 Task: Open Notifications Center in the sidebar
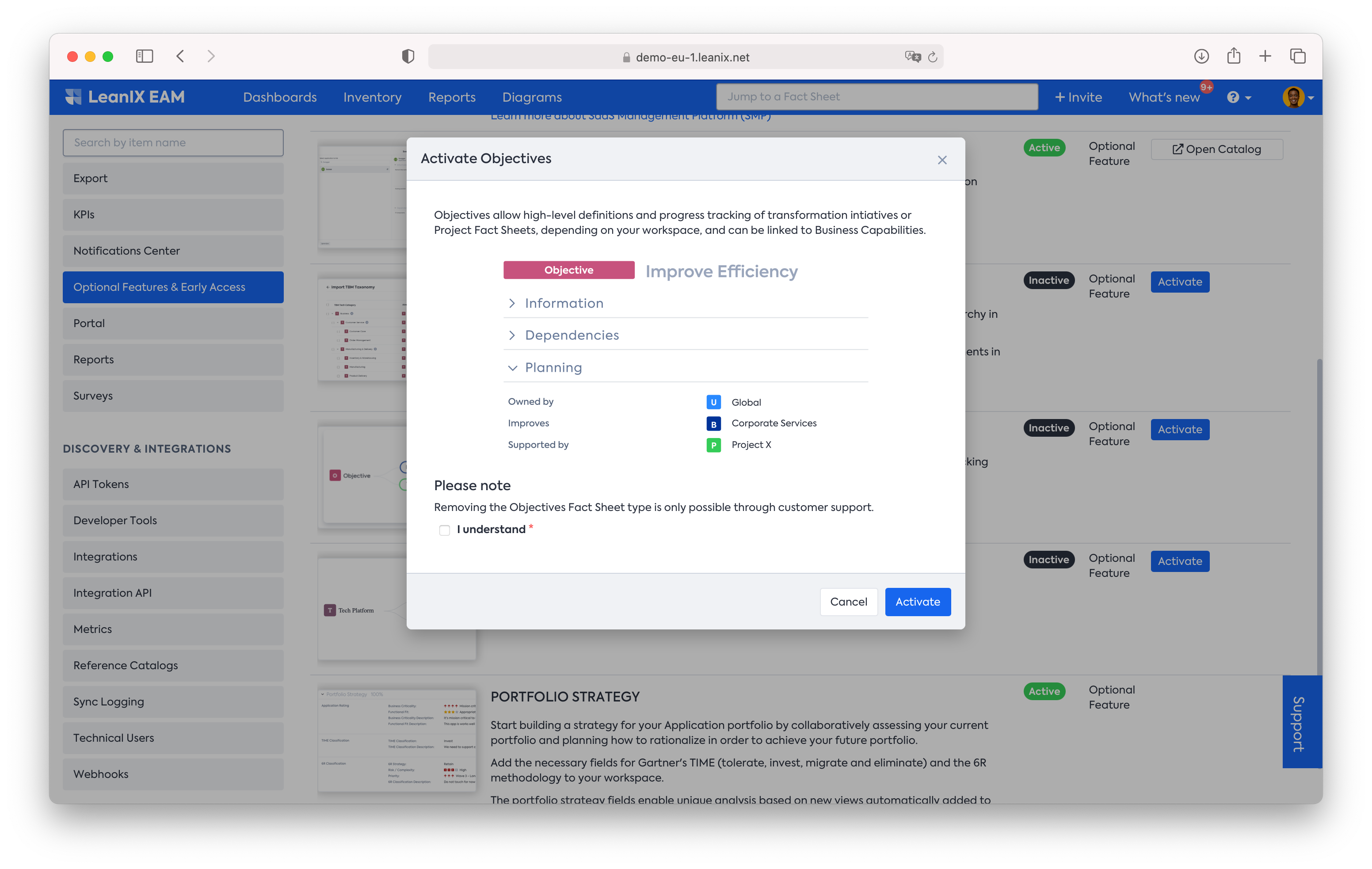(173, 251)
